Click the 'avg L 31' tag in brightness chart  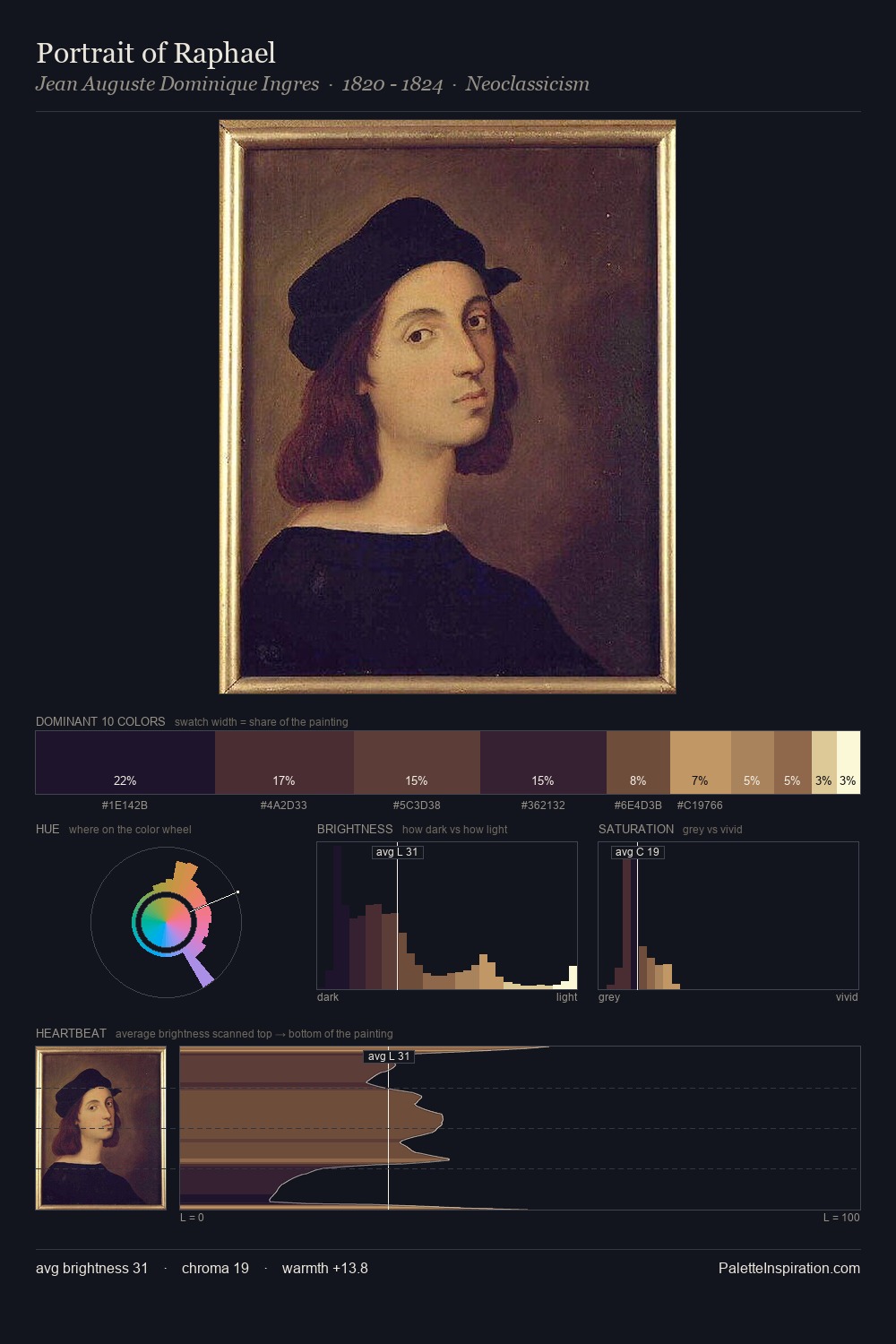(x=397, y=852)
